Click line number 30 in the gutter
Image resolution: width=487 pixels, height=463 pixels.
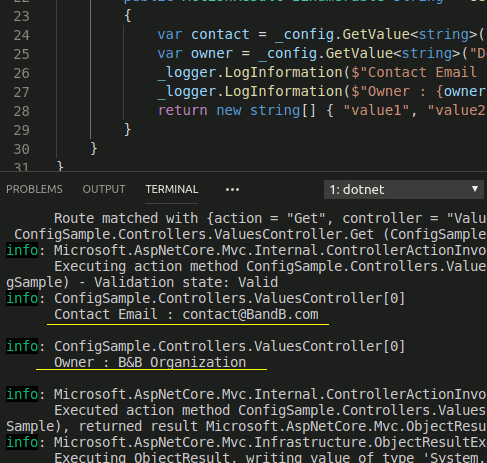click(x=22, y=149)
